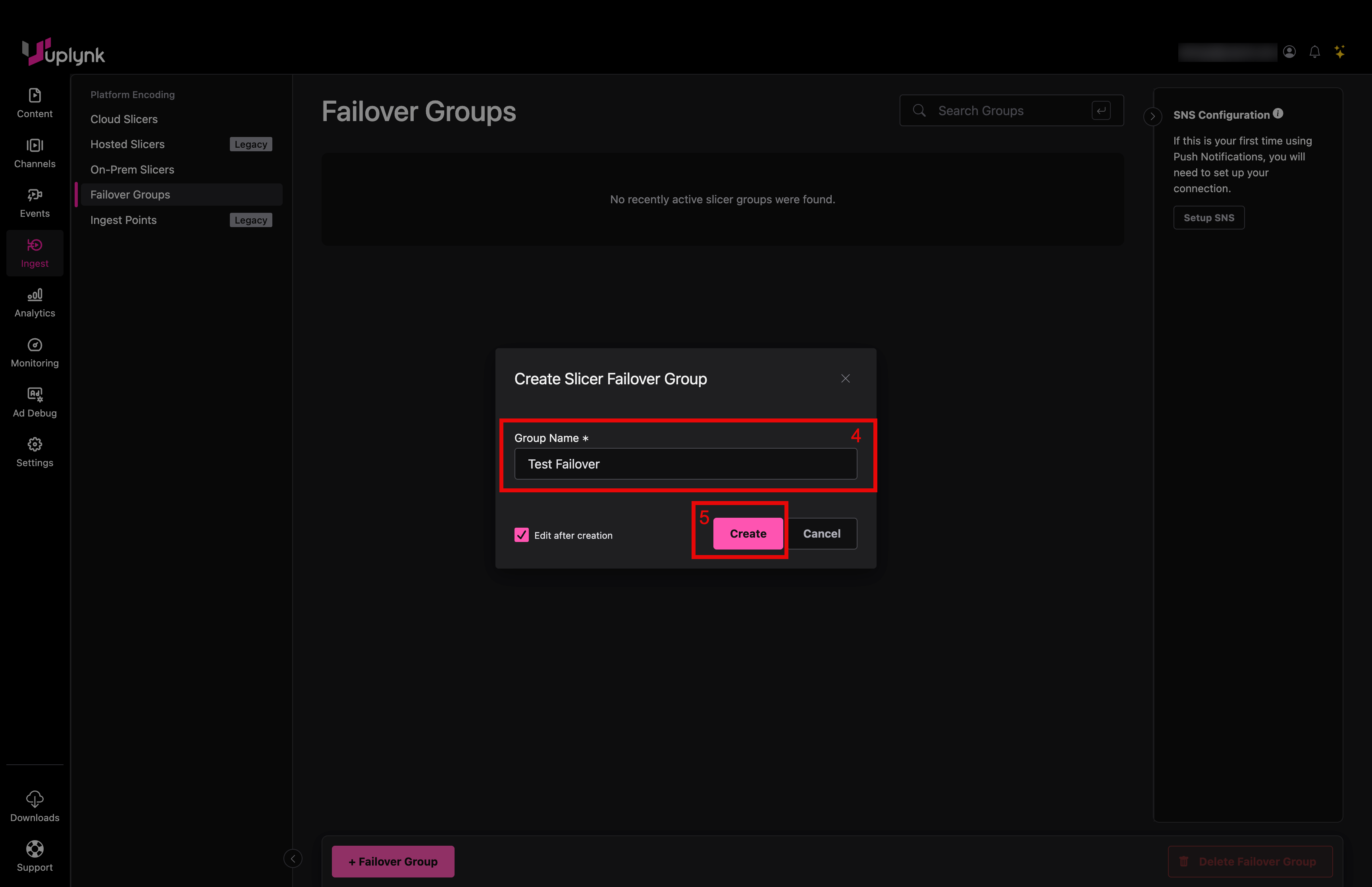The image size is (1372, 887).
Task: Collapse the SNS Configuration side panel
Action: coord(1152,116)
